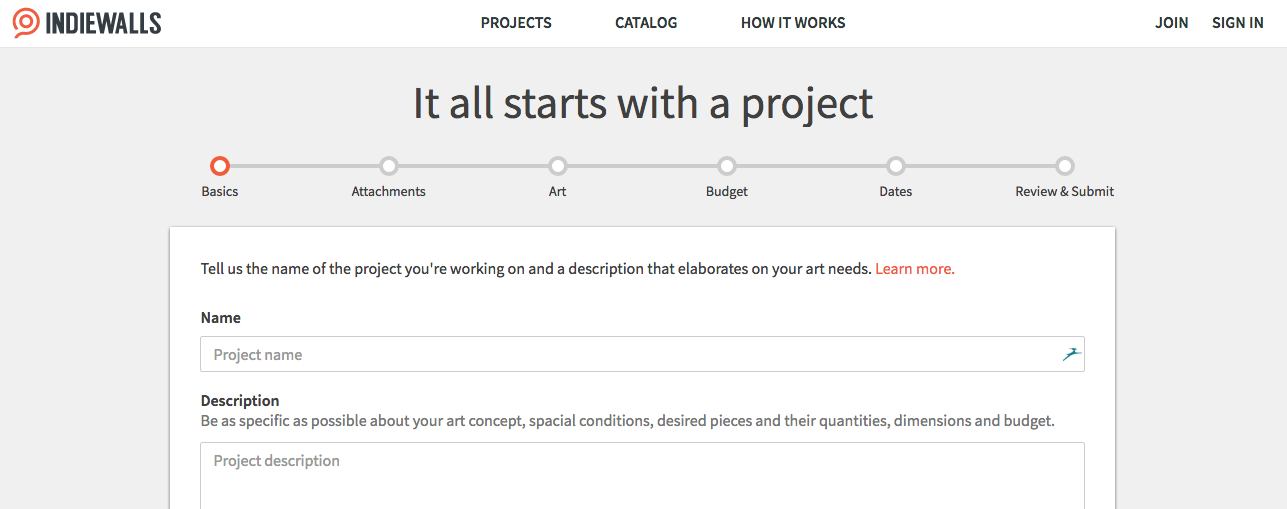Follow the Learn more link
1287x509 pixels.
coord(915,269)
